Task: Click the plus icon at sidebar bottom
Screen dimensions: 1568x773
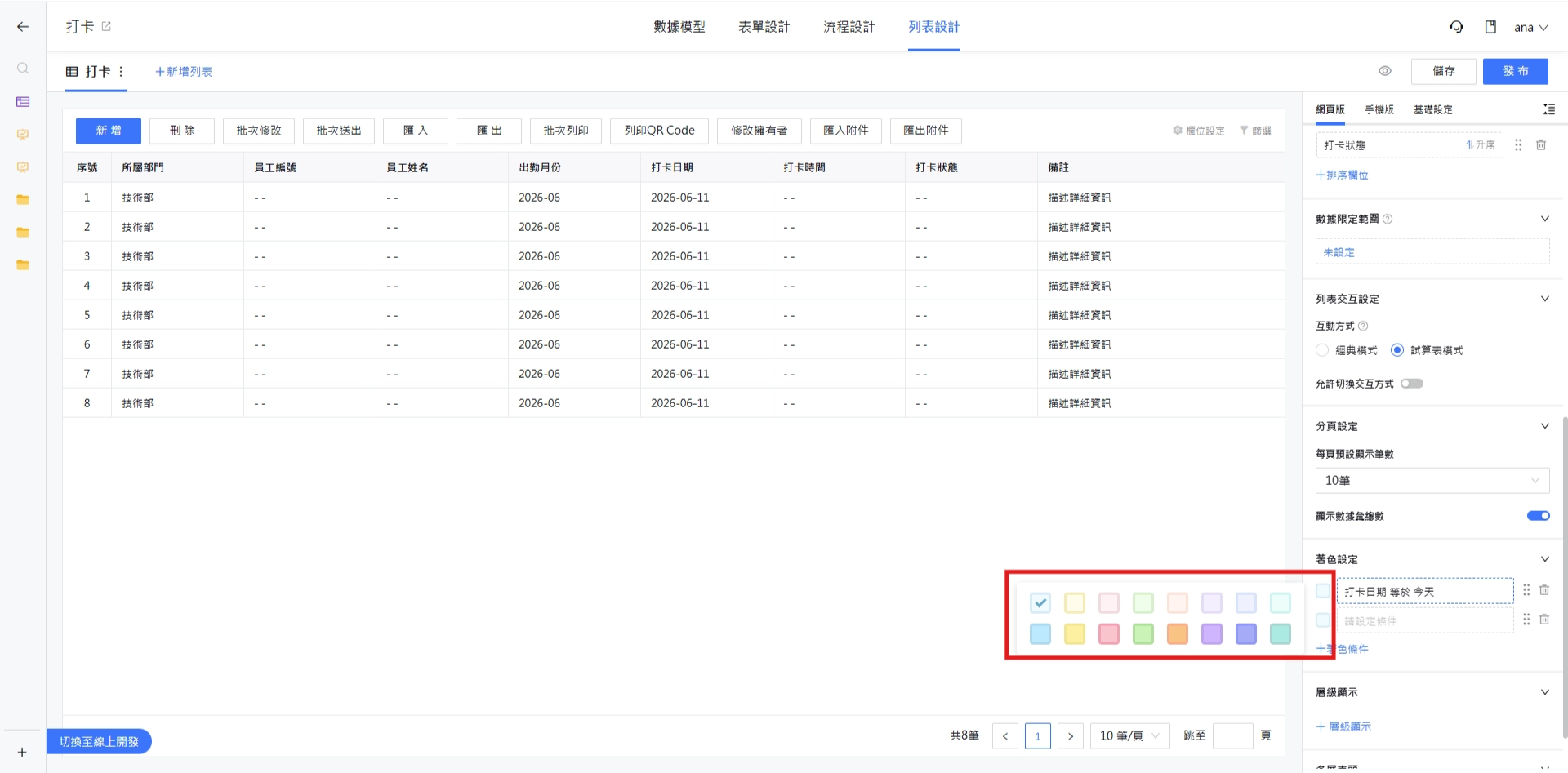Action: [x=22, y=753]
